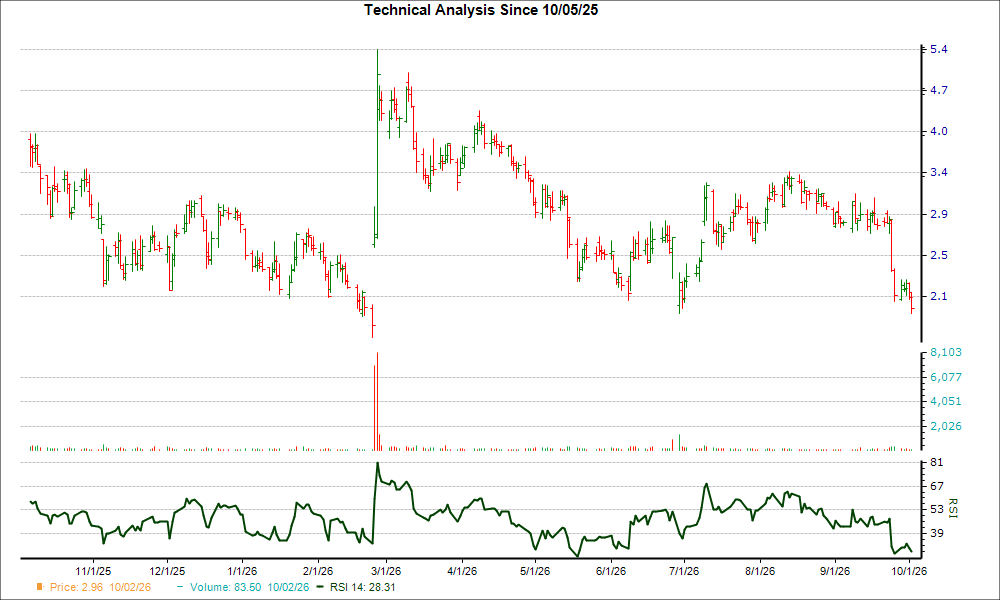Click the chart title 'Technical Analysis Since 10/05/25'
The image size is (1000, 600).
(x=481, y=10)
